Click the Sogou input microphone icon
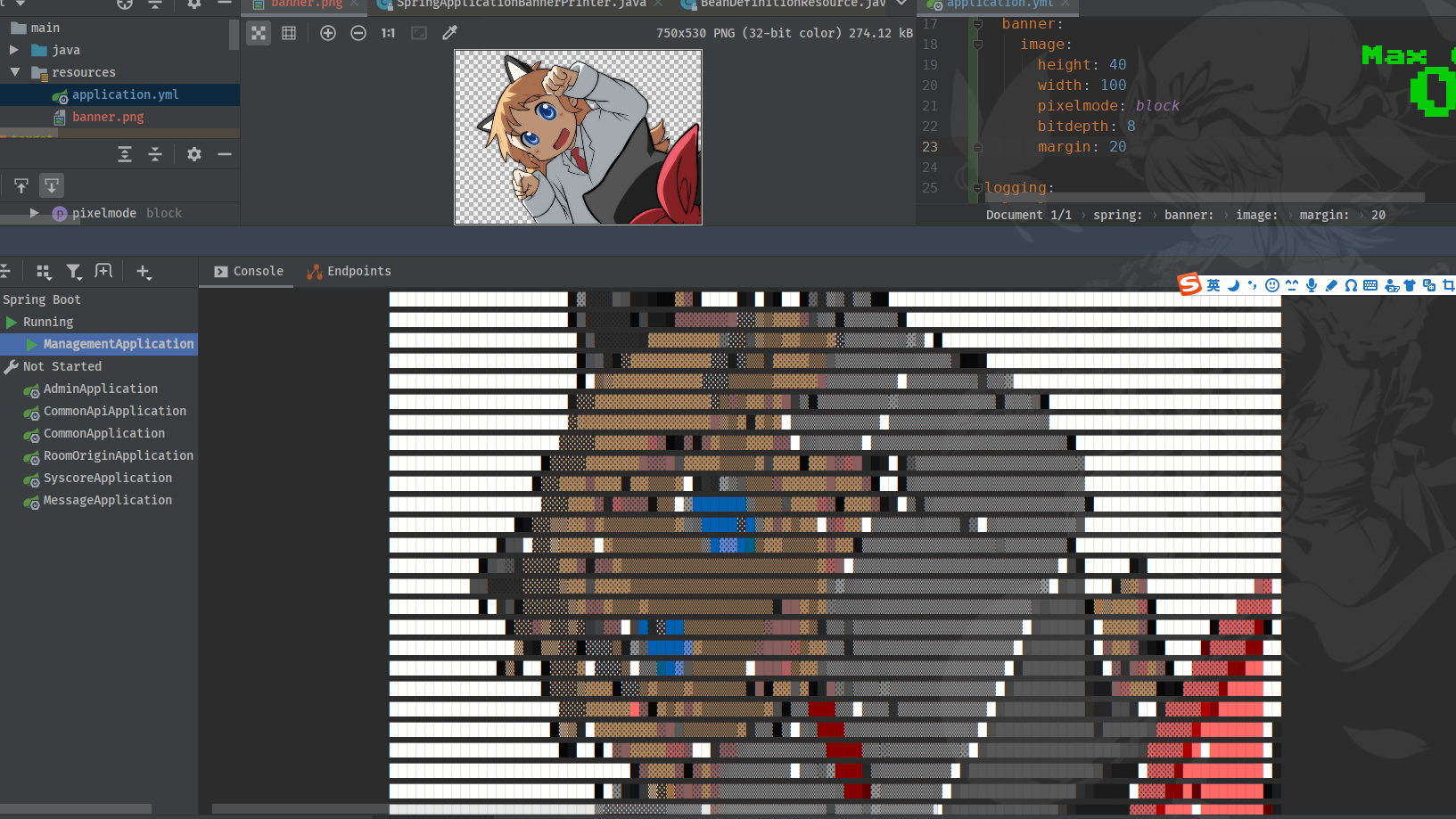Viewport: 1456px width, 819px height. [x=1311, y=285]
